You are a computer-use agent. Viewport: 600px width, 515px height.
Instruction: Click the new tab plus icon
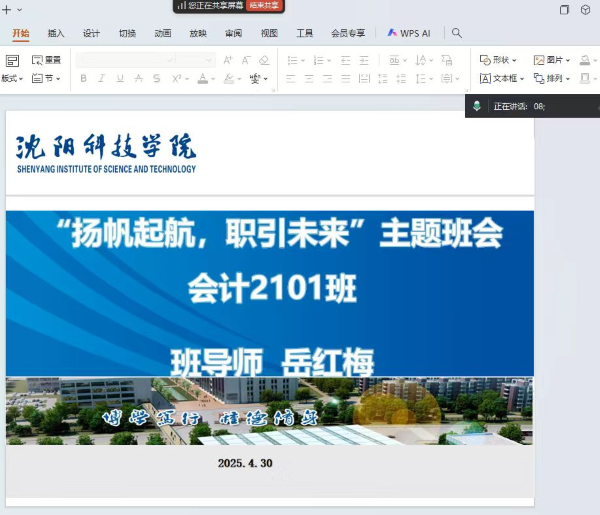(7, 9)
